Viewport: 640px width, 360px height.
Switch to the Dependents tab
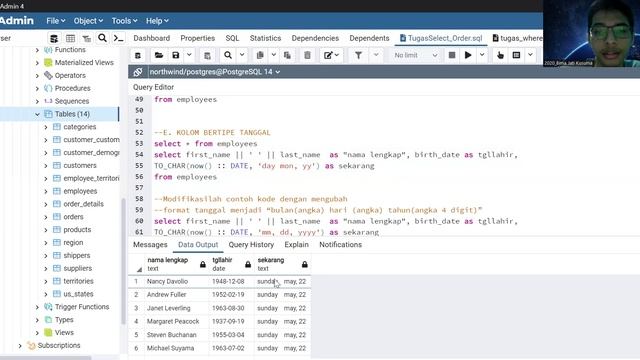coord(369,38)
